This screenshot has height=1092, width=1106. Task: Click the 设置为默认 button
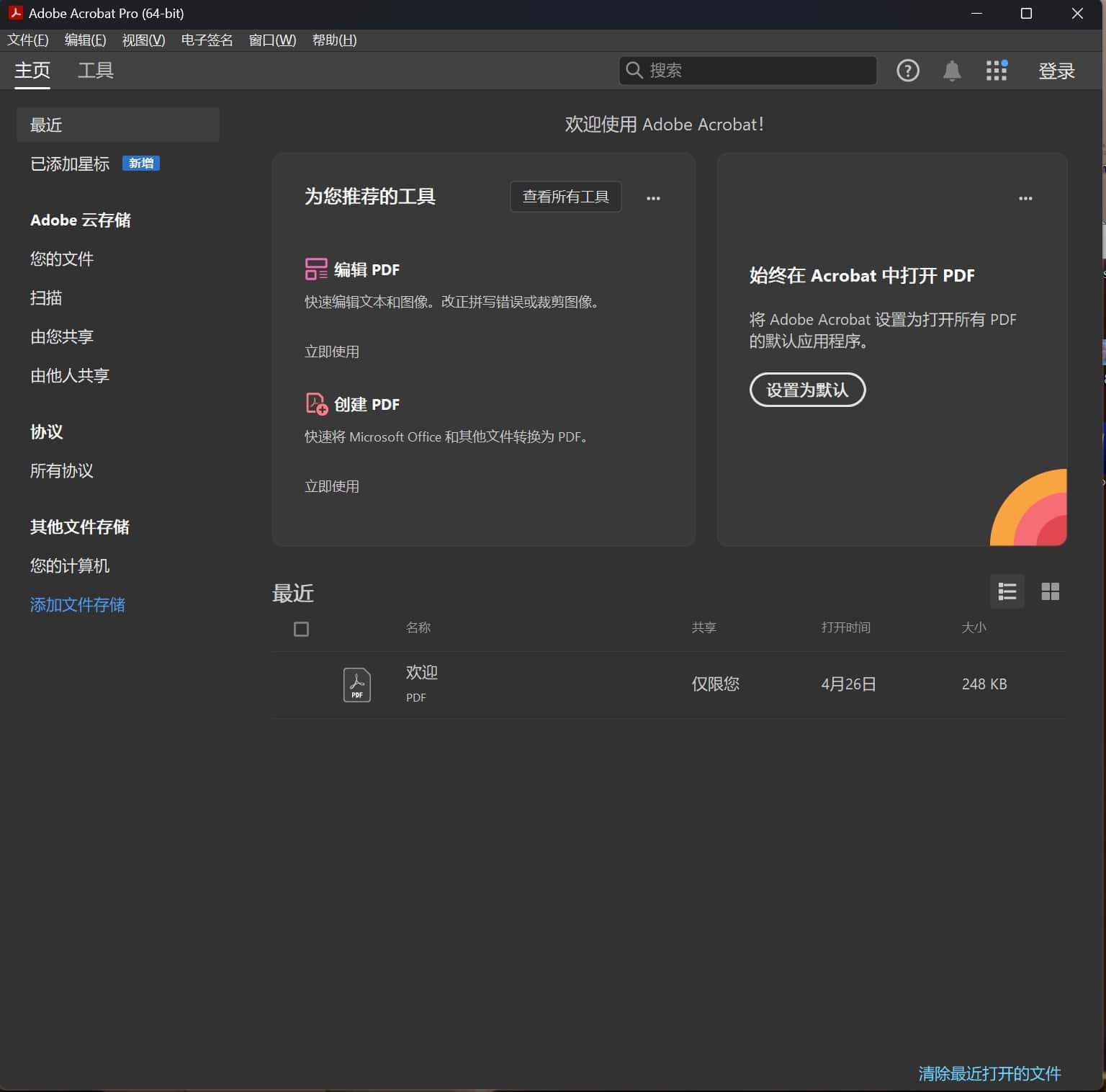point(807,390)
